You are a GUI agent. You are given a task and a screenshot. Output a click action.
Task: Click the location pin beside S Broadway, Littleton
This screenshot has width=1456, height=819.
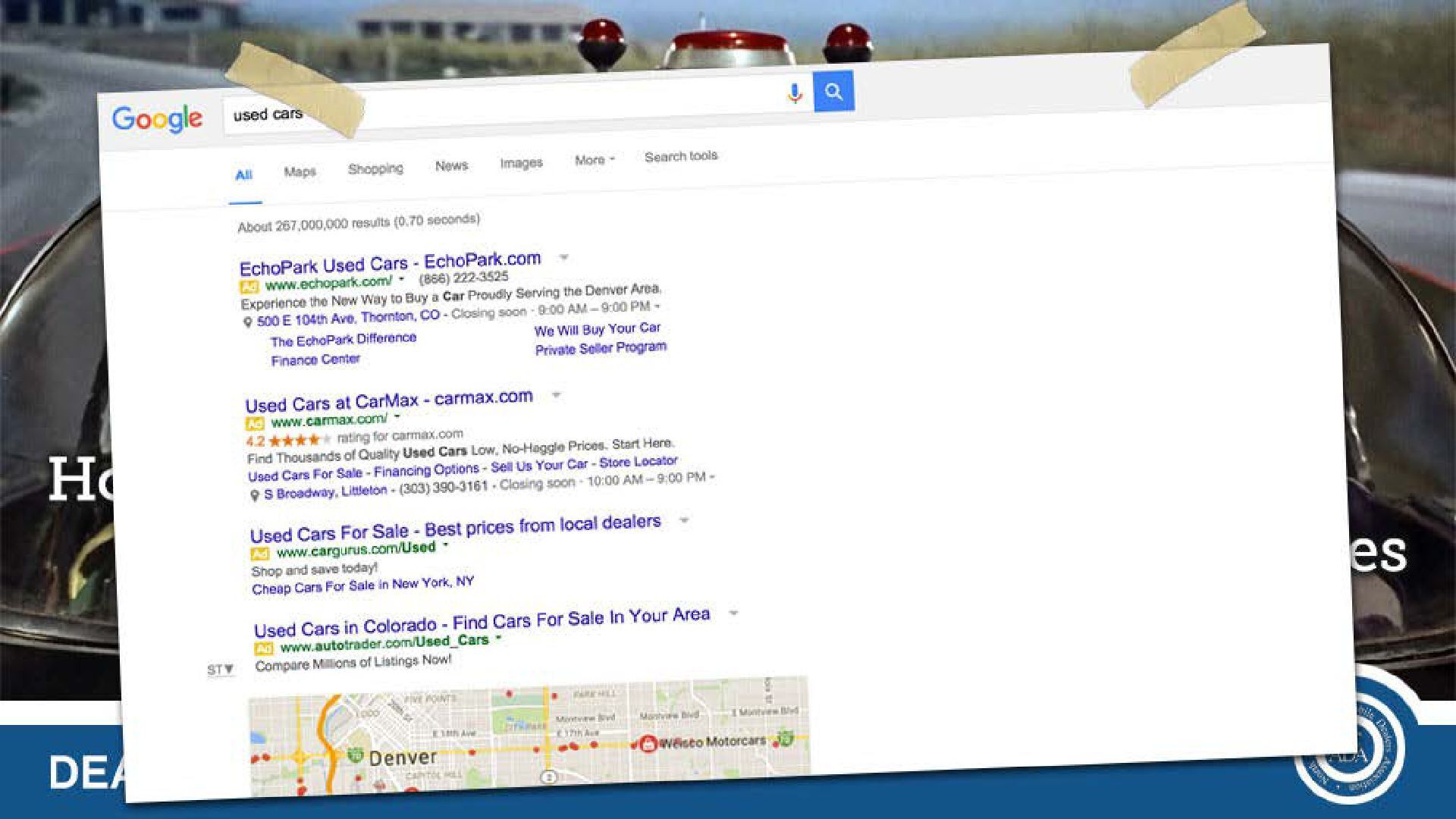pyautogui.click(x=255, y=495)
